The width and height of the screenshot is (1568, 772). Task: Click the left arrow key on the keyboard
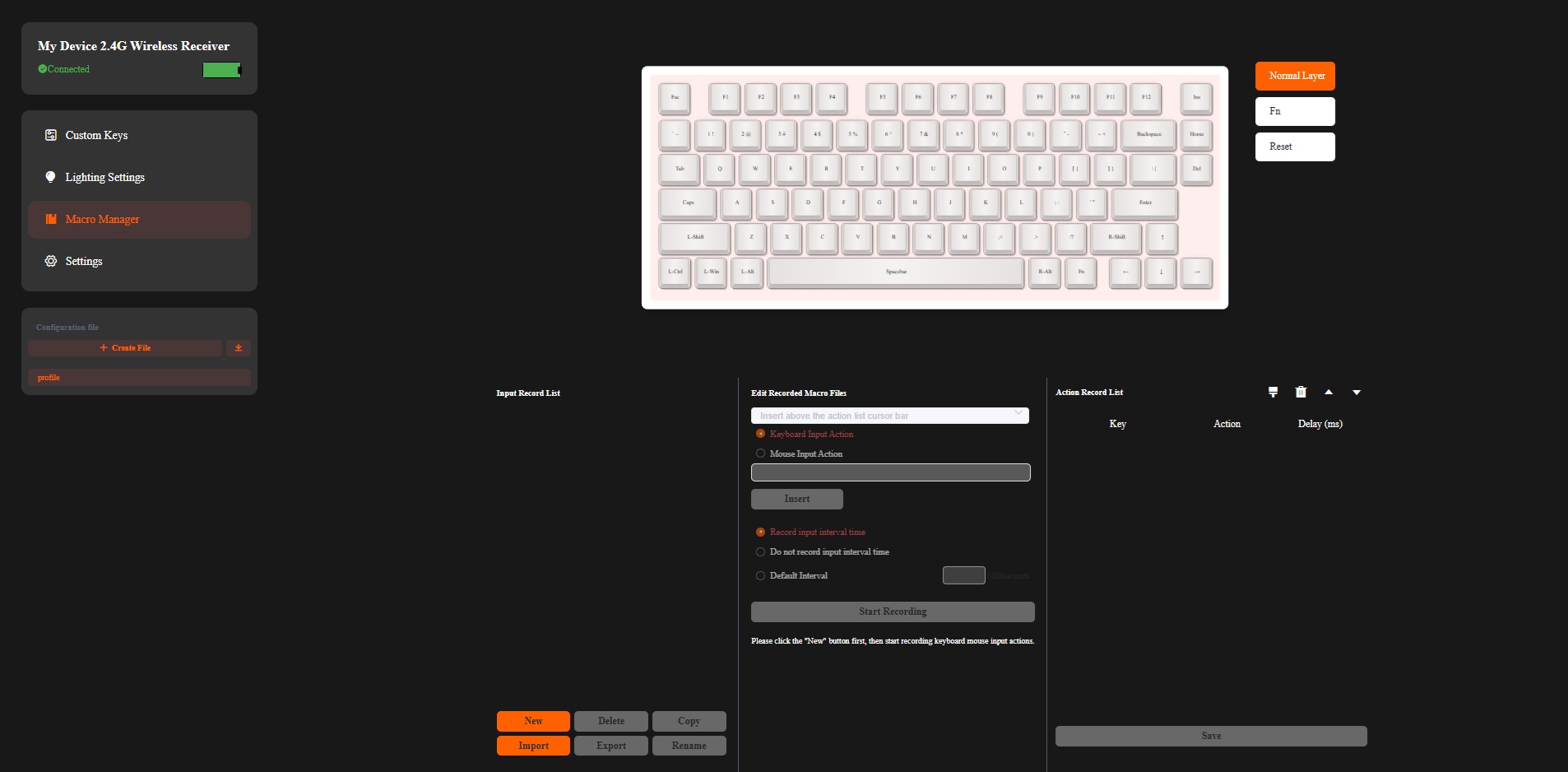pyautogui.click(x=1125, y=272)
